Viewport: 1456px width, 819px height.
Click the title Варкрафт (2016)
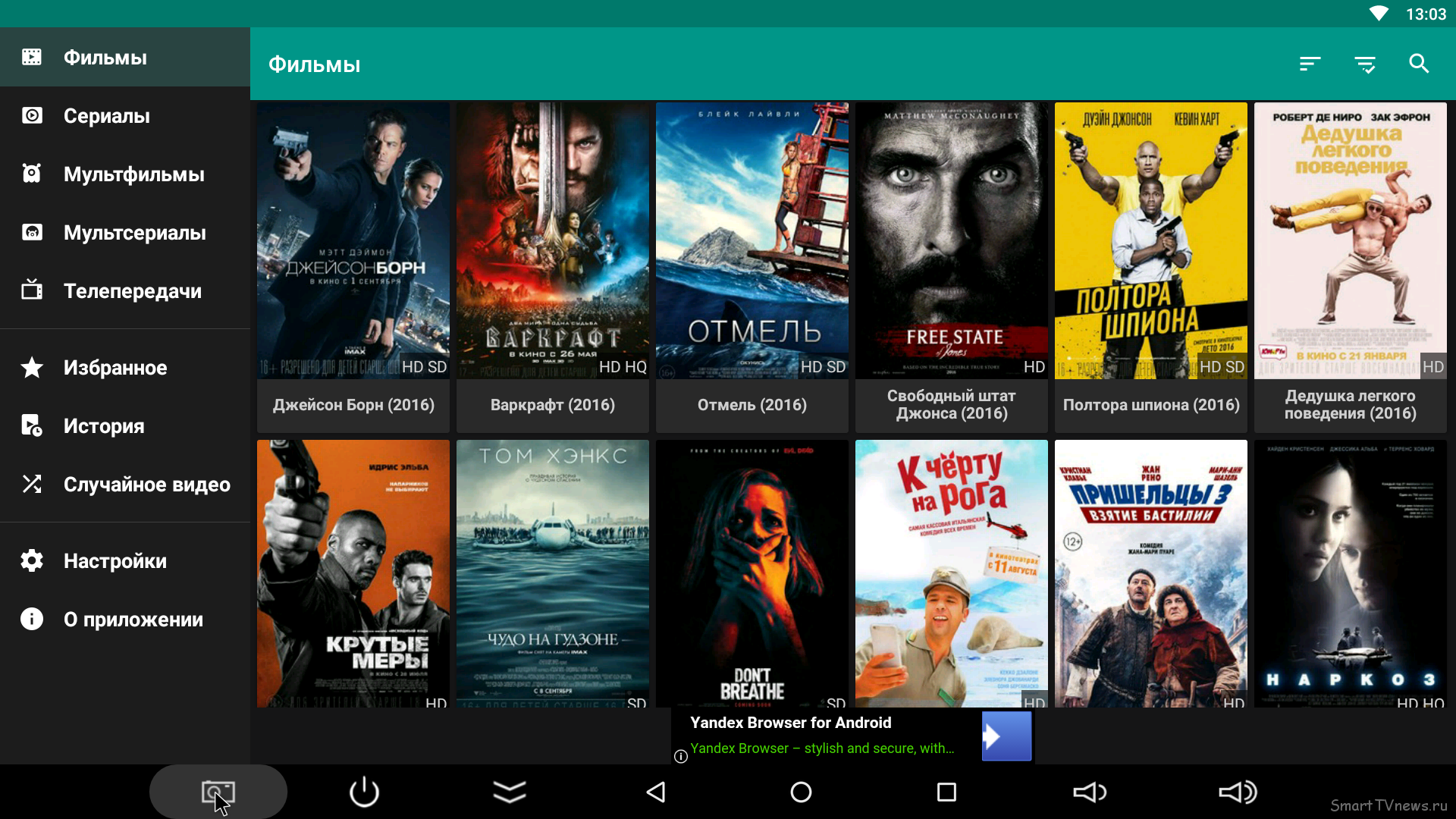(x=553, y=405)
